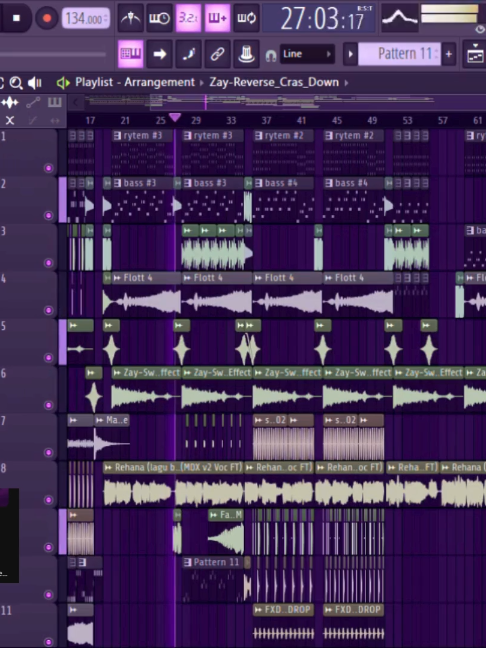The width and height of the screenshot is (486, 648).
Task: Select the stamp tool icon
Action: click(246, 54)
